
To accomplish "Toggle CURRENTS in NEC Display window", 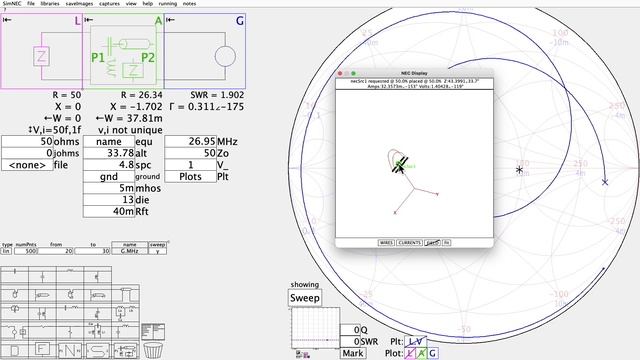I will coord(409,242).
